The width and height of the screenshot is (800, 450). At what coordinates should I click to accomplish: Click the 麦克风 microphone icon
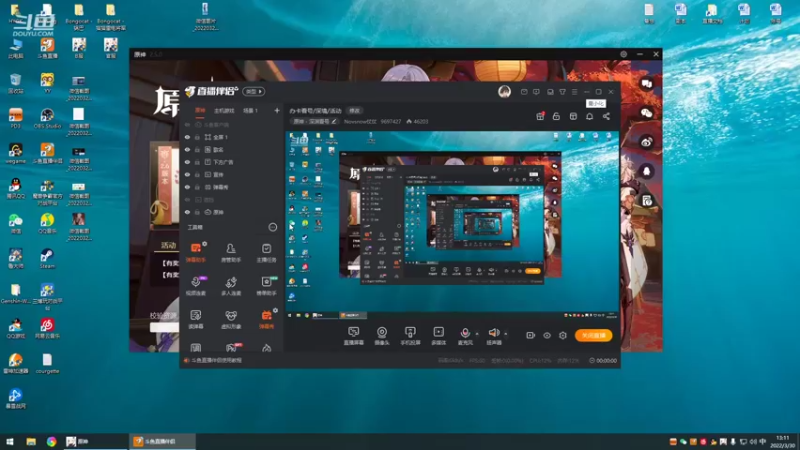[465, 334]
